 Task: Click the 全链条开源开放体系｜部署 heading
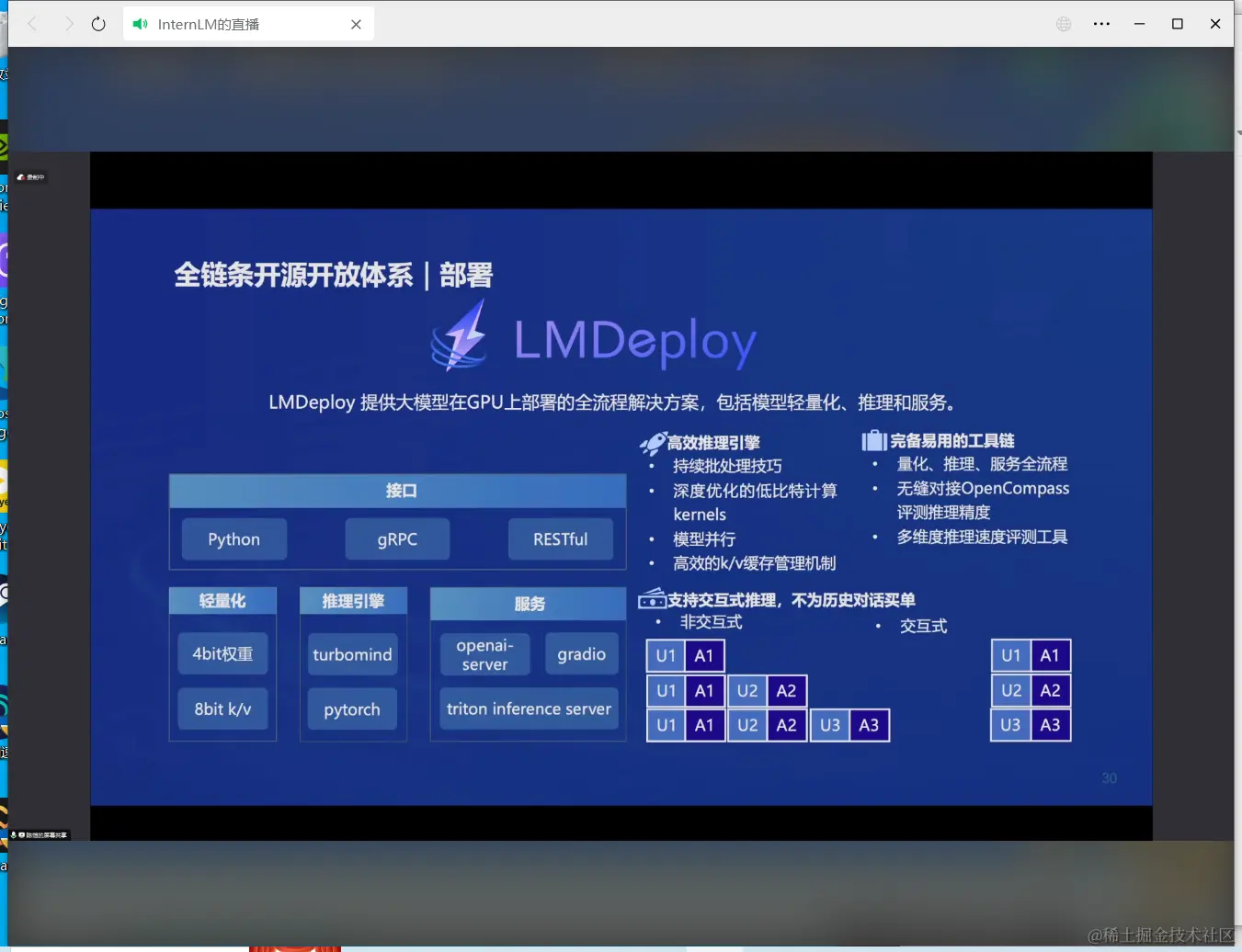(x=334, y=275)
